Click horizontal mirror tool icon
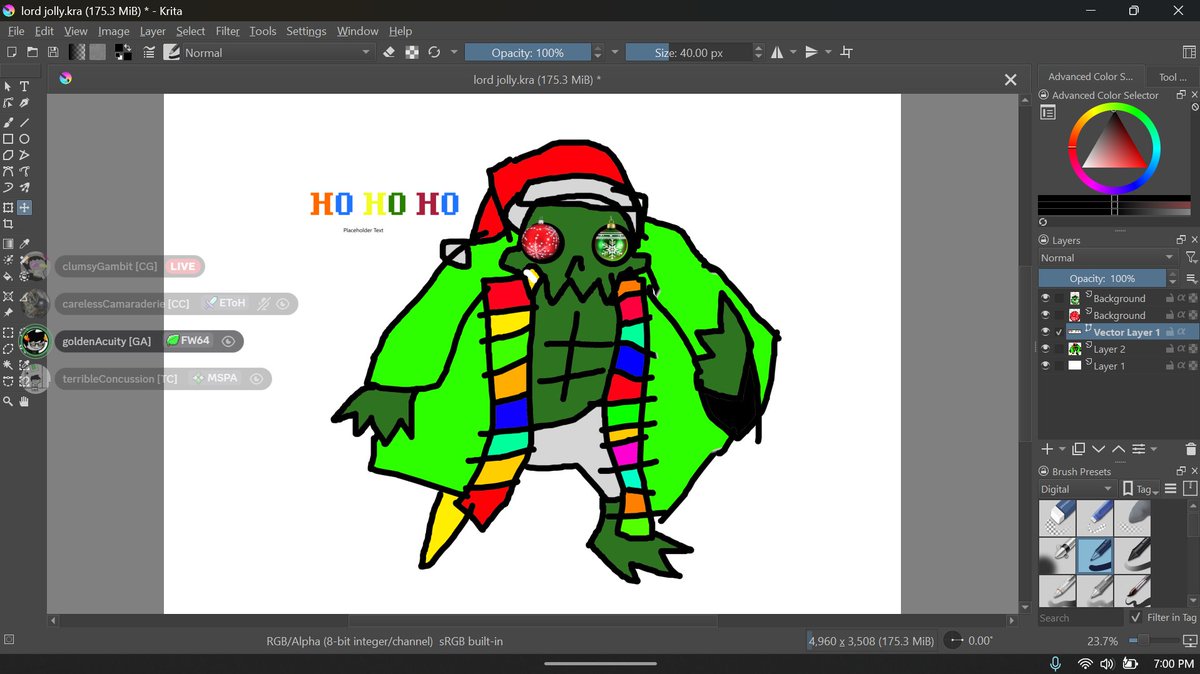The image size is (1200, 674). tap(777, 52)
